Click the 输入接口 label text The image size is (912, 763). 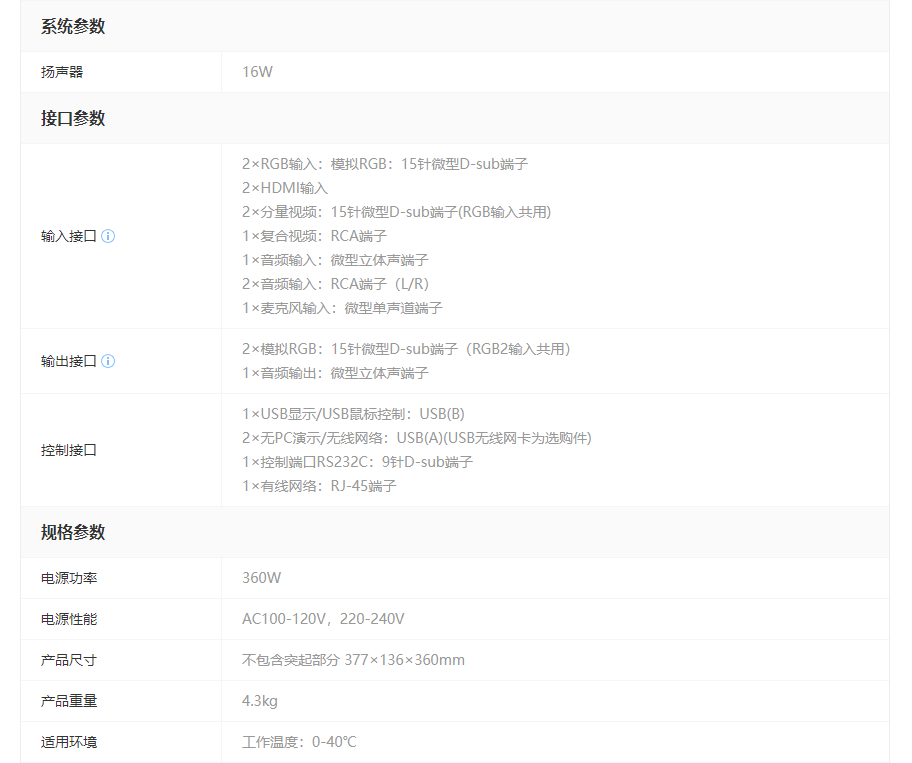(68, 236)
